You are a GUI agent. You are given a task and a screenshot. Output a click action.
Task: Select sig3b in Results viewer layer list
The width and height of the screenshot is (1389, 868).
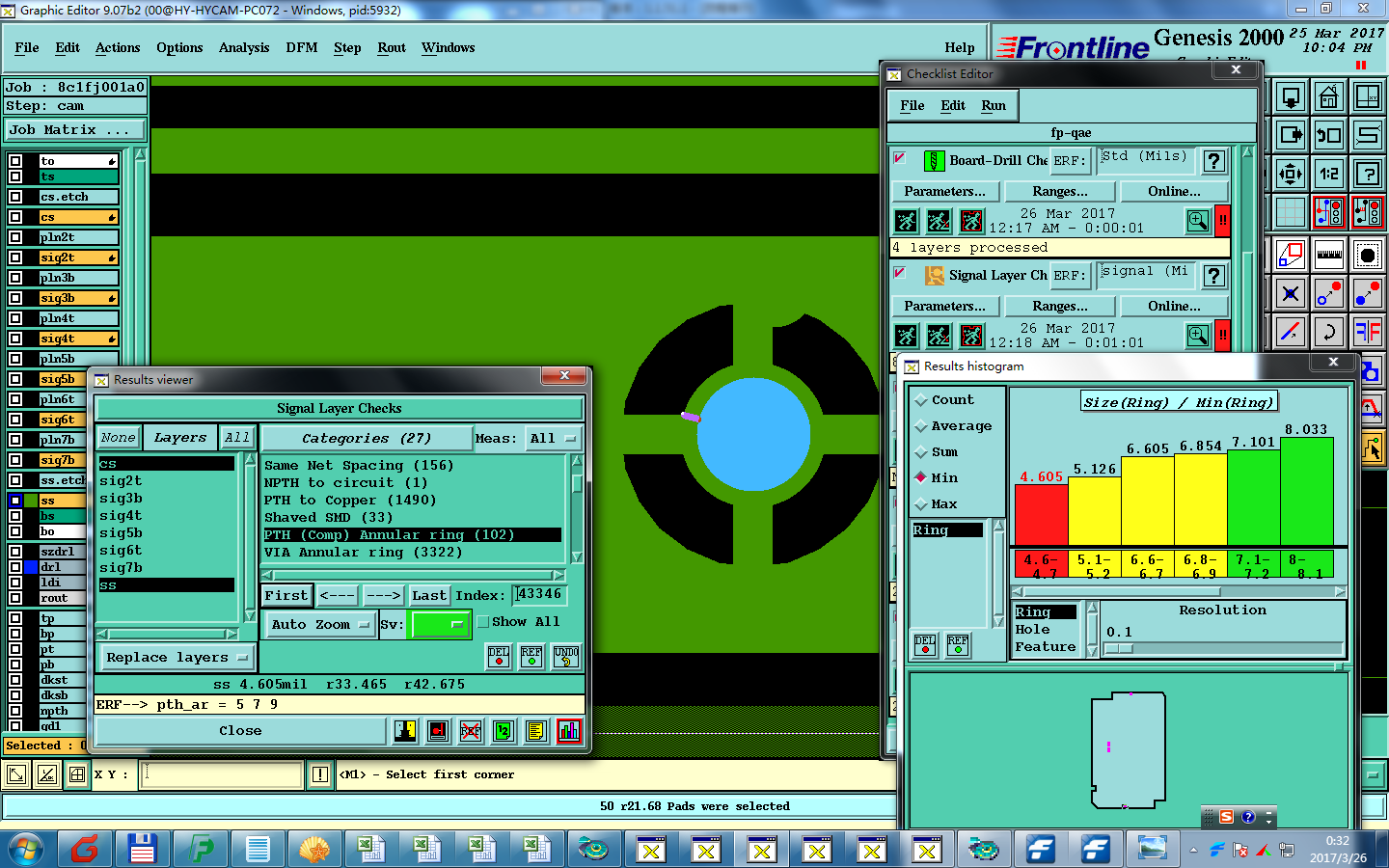(121, 498)
